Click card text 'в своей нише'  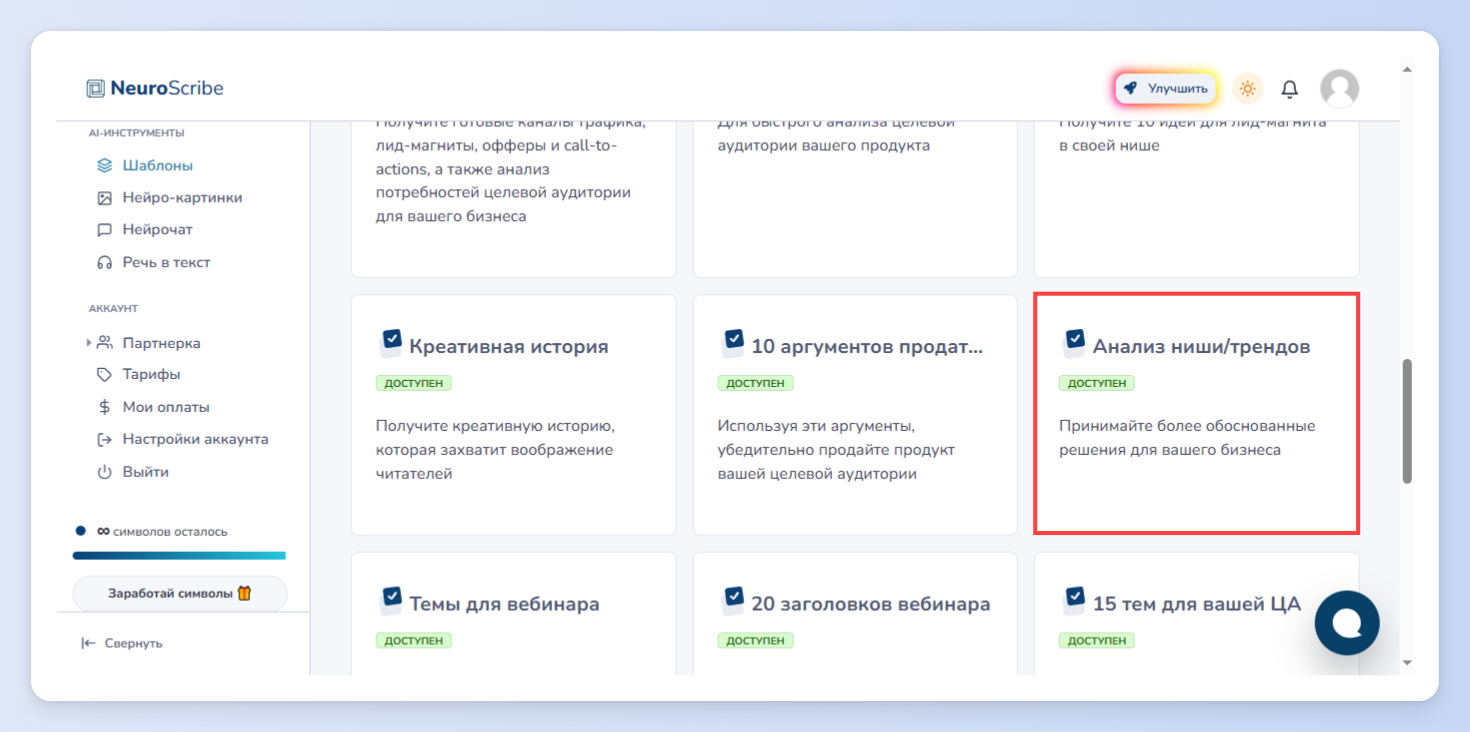[1109, 146]
